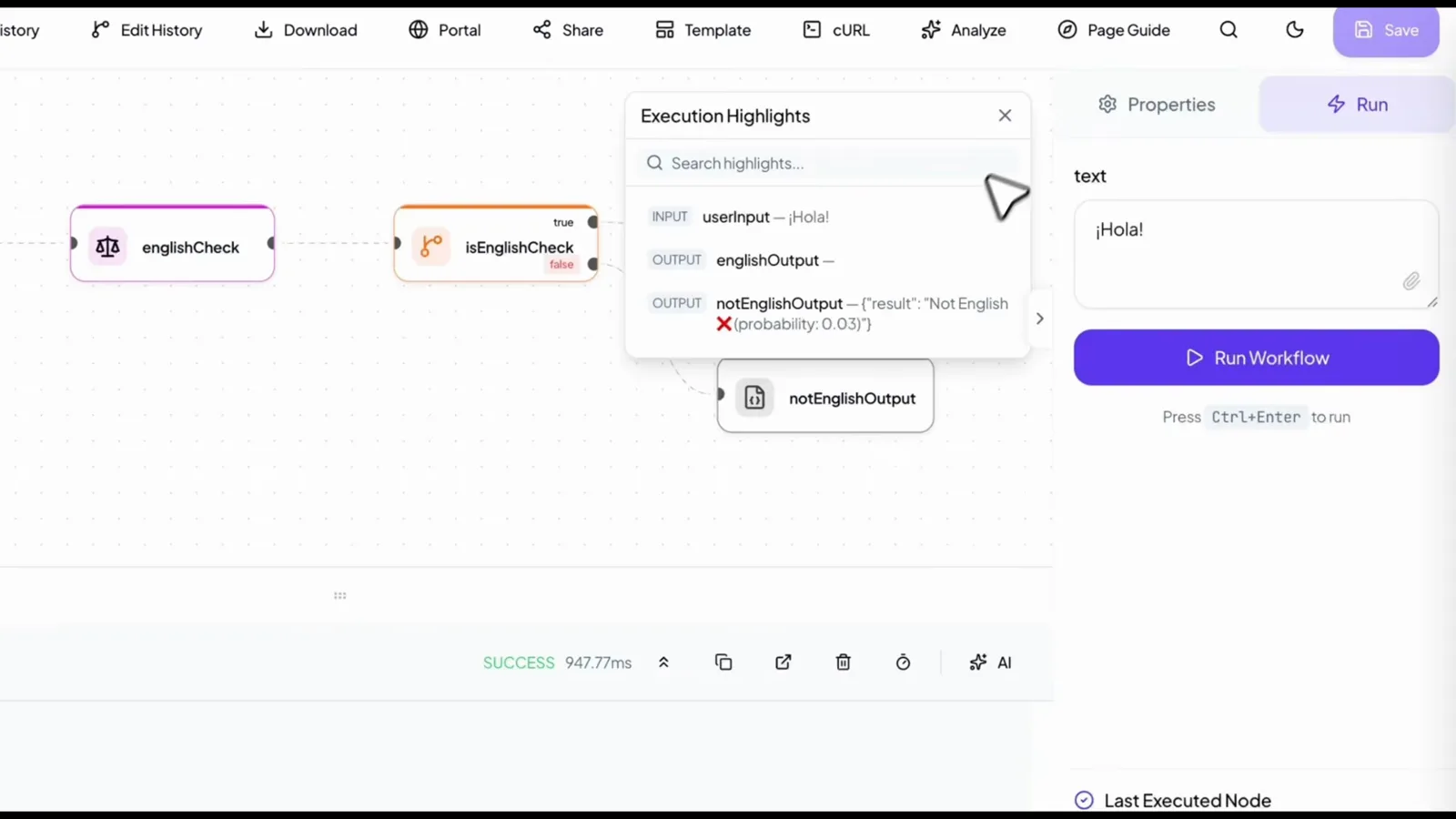1456x819 pixels.
Task: Click the JSON file icon on notEnglishOutput node
Action: coord(754,398)
